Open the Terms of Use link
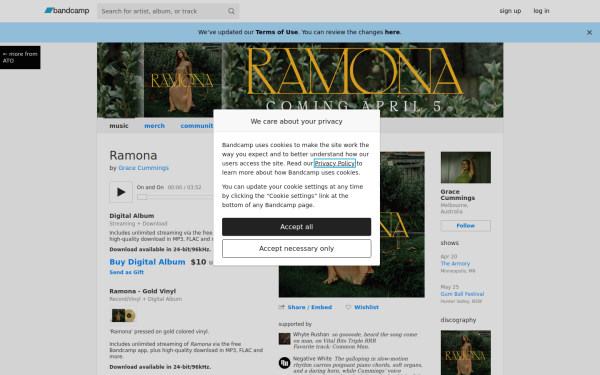Screen dimensions: 600x375 276,32
